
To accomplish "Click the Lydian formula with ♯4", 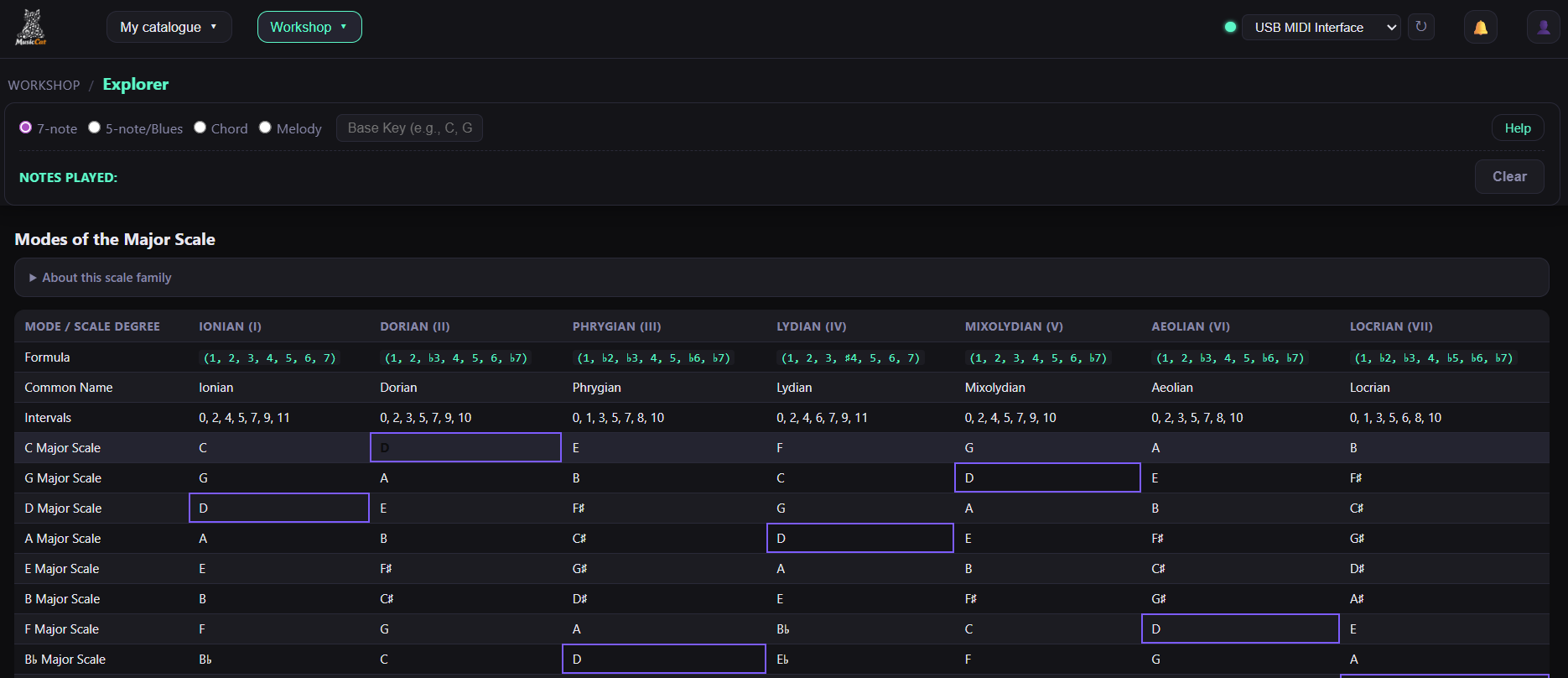I will pyautogui.click(x=850, y=357).
